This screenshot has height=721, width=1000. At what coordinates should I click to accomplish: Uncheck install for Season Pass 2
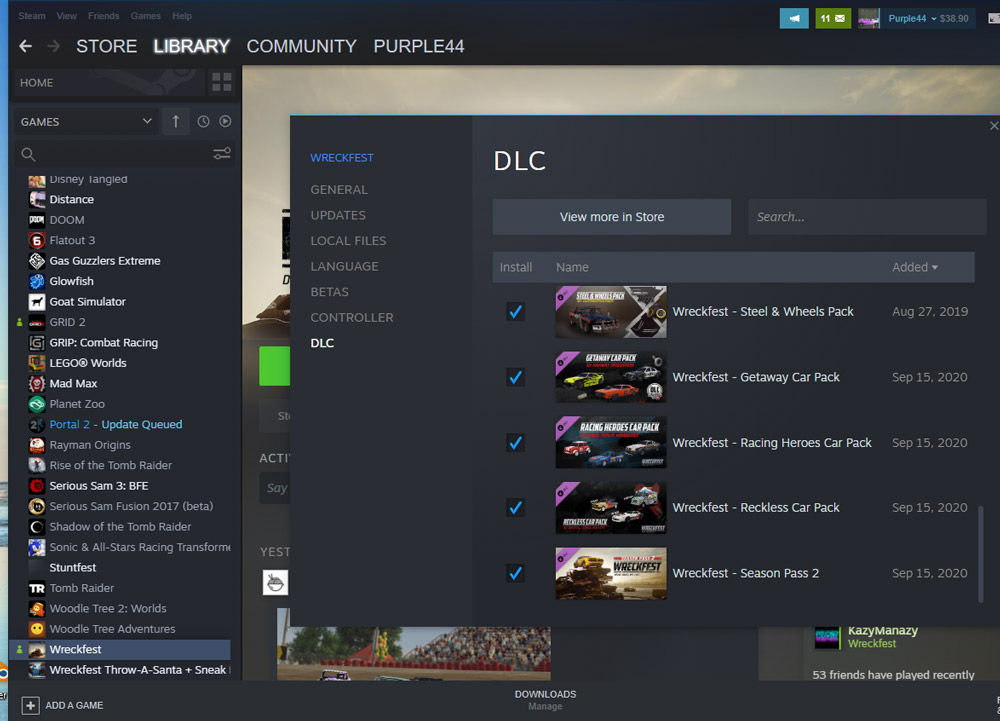[x=515, y=573]
